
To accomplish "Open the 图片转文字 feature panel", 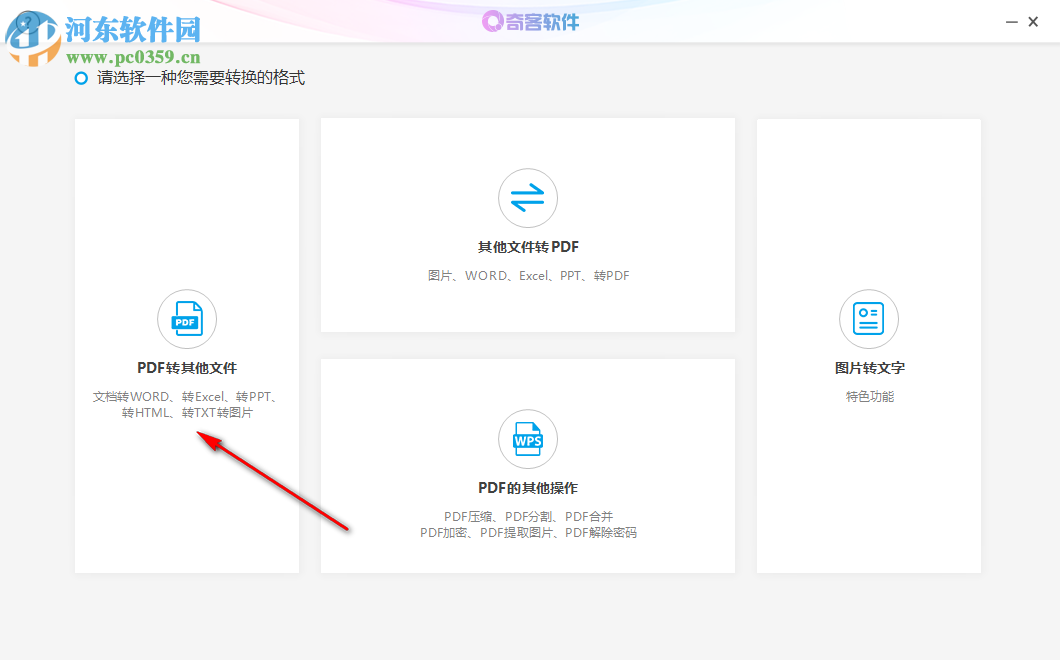I will (x=868, y=345).
